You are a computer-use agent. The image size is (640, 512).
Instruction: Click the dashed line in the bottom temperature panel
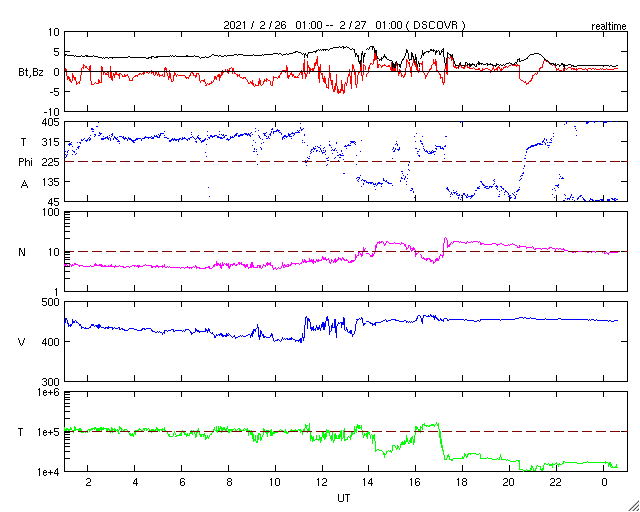pos(346,431)
